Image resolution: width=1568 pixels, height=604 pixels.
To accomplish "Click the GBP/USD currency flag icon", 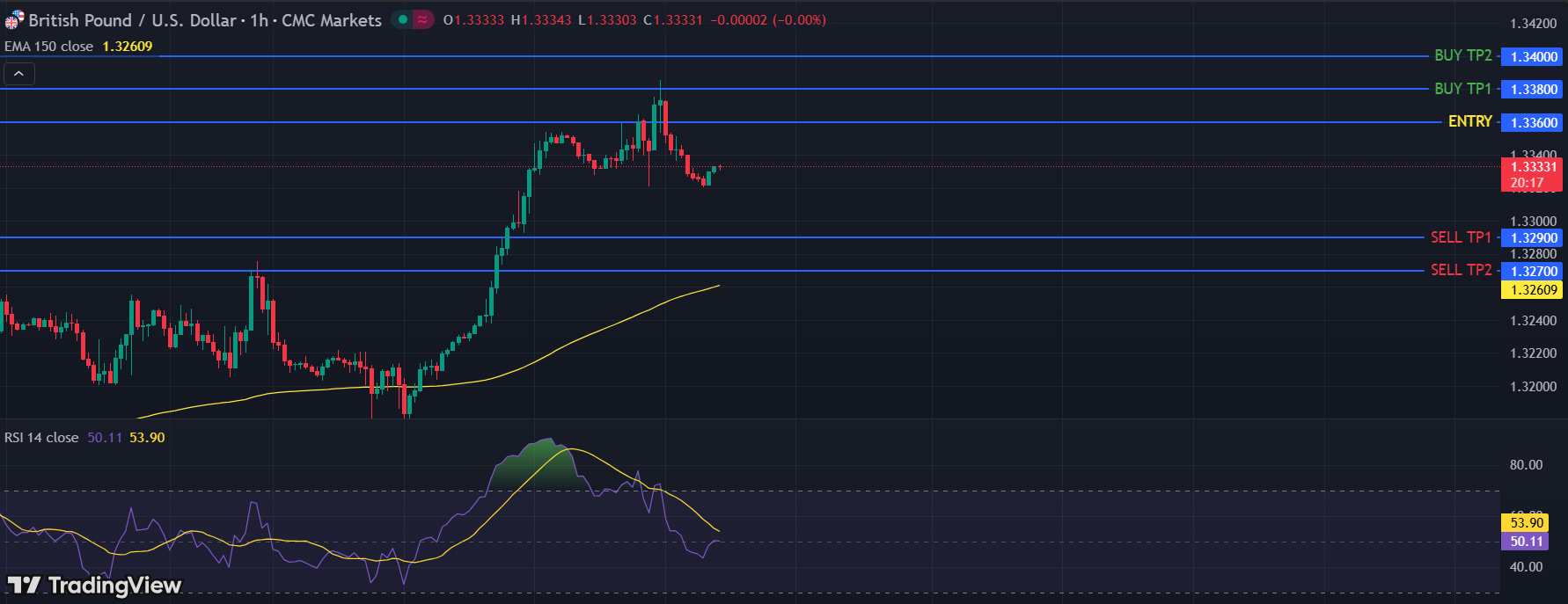I will [x=14, y=20].
